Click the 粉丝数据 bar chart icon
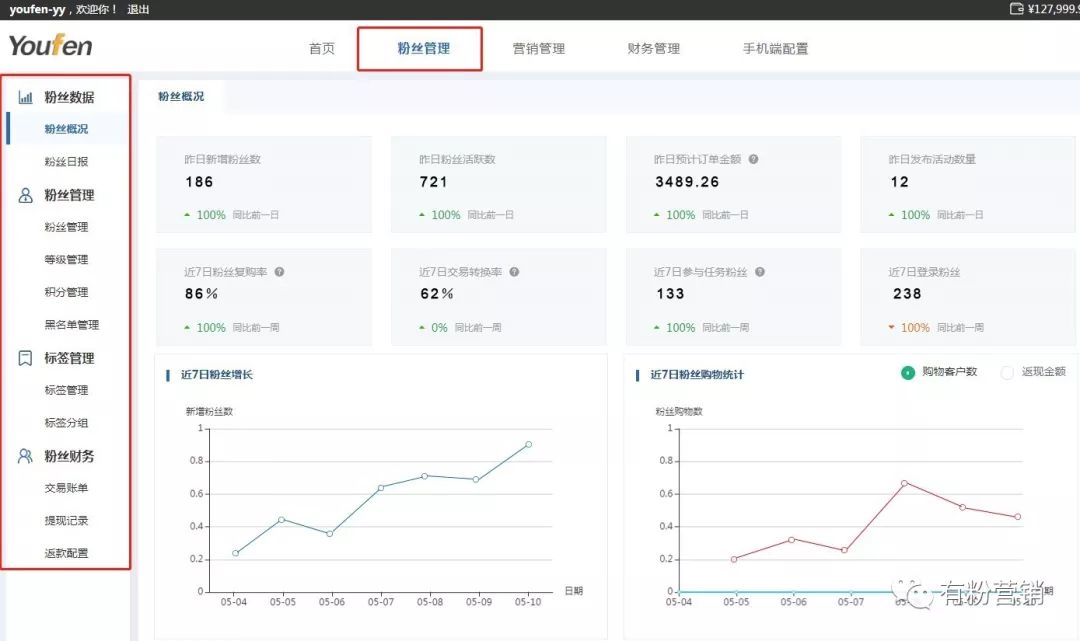Viewport: 1080px width, 641px height. [x=26, y=97]
